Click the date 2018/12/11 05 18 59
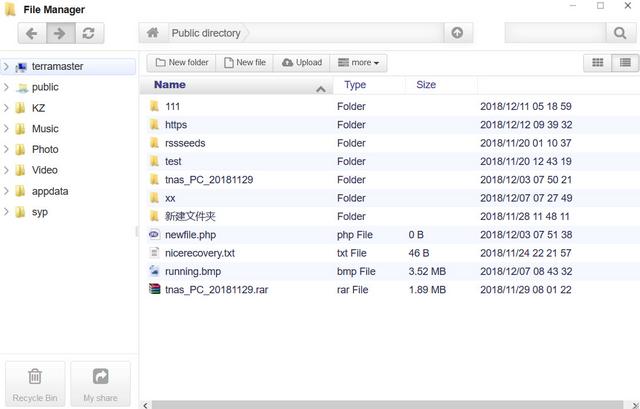 pos(526,106)
